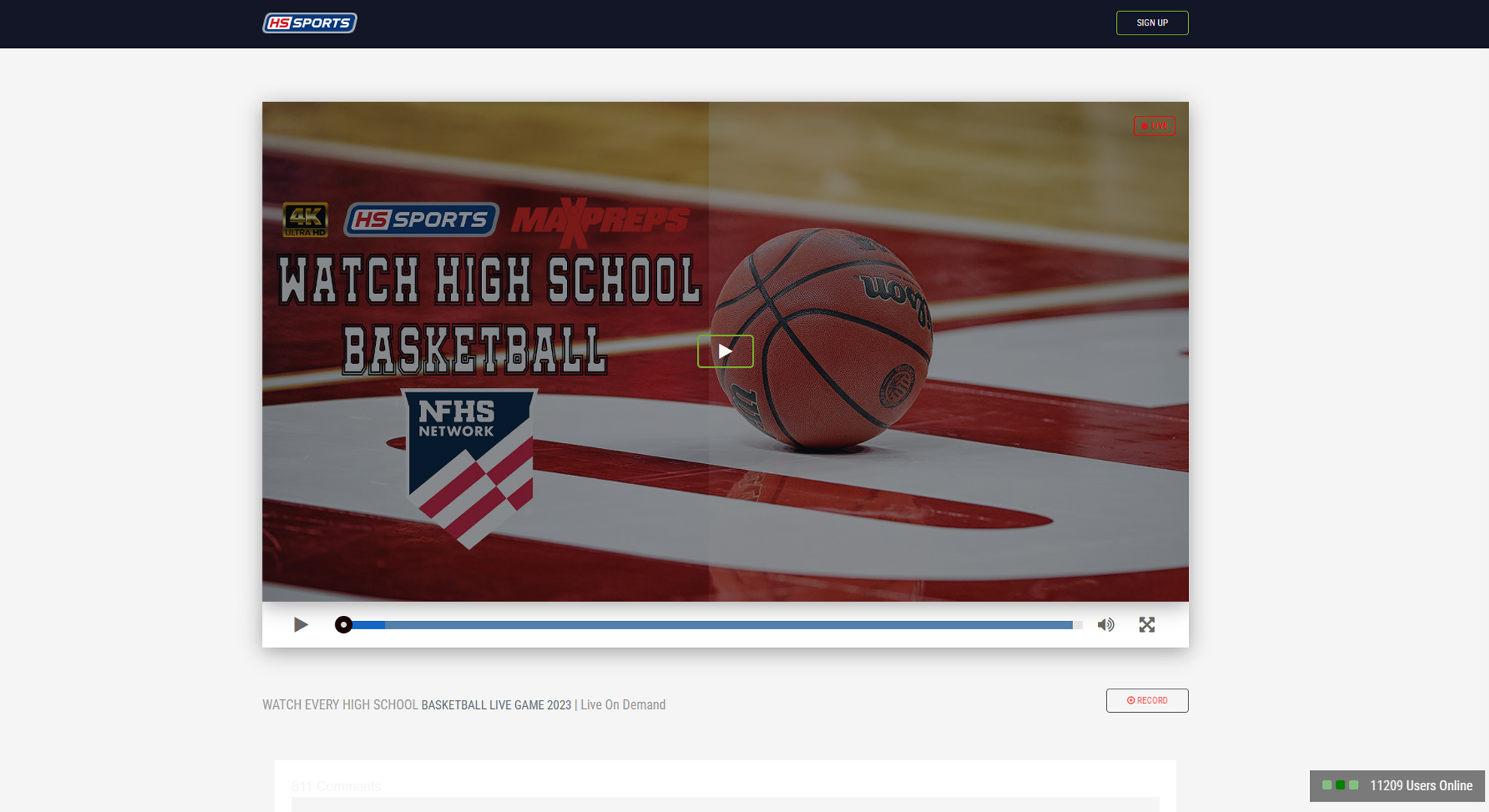1489x812 pixels.
Task: Click the play icon in control bar
Action: [x=301, y=625]
